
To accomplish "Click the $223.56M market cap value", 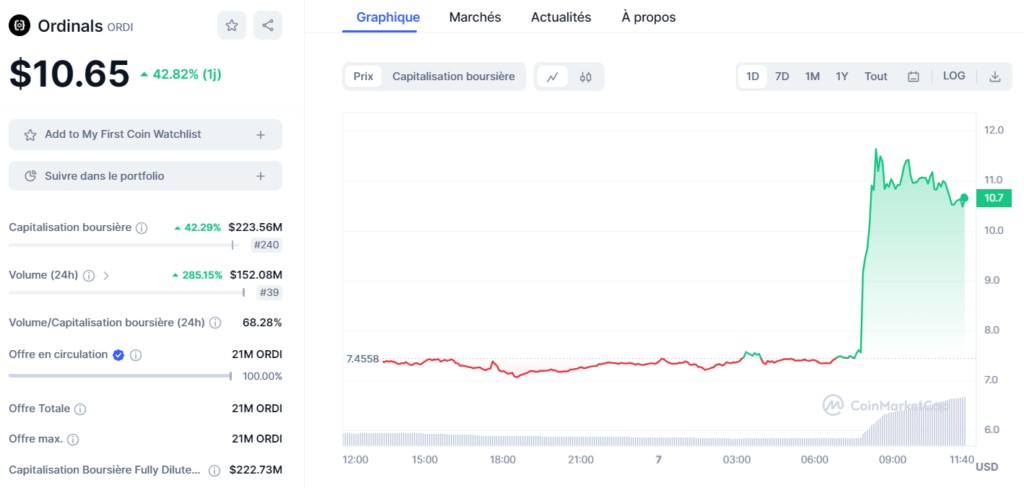I will [x=255, y=228].
